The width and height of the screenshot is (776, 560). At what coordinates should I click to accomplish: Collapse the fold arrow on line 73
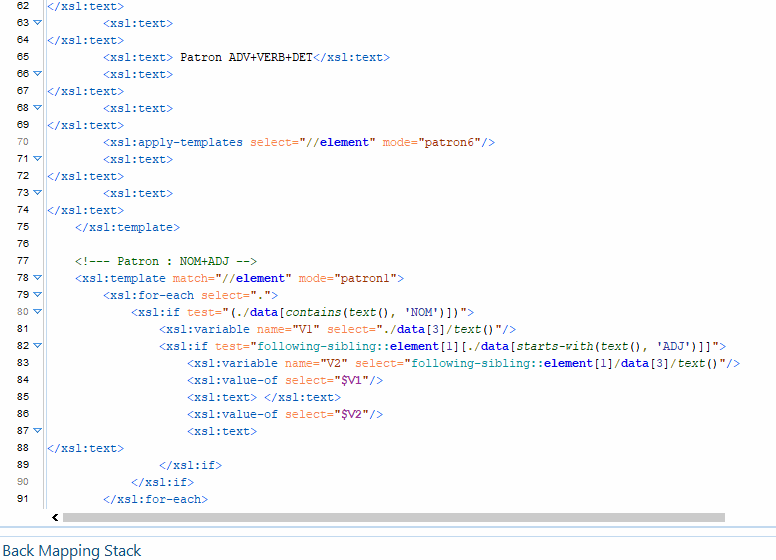pos(37,193)
